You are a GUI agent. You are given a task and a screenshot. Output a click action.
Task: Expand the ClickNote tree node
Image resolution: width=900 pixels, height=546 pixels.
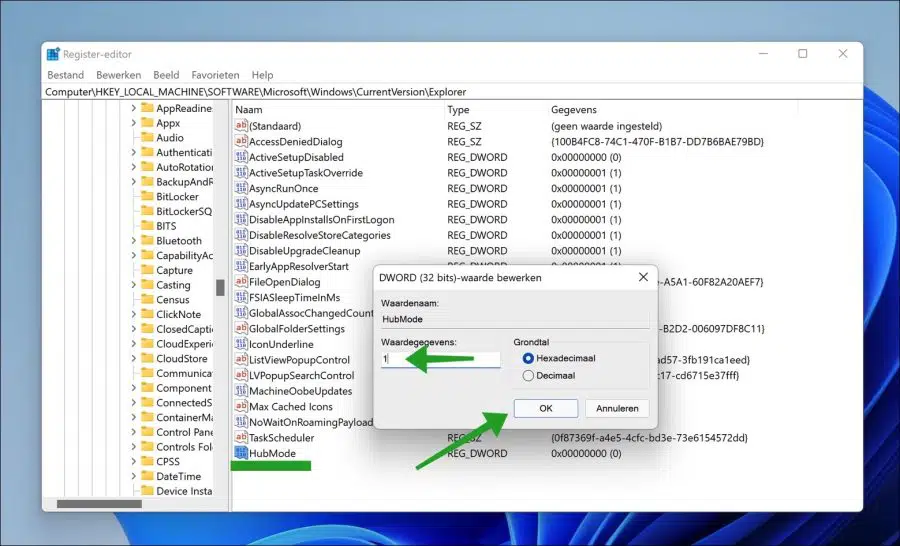pos(134,314)
